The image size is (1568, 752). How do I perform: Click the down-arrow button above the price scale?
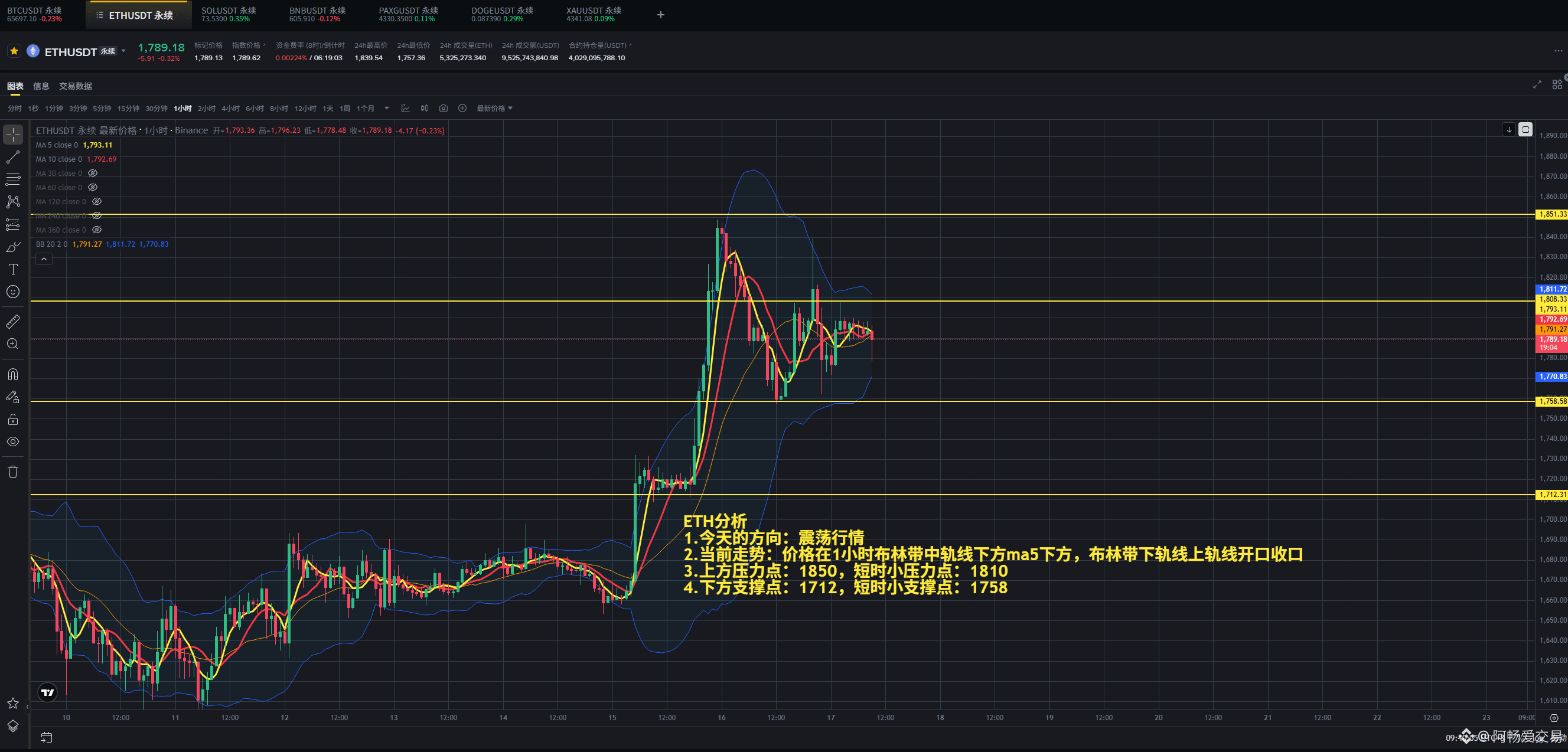pos(1509,129)
